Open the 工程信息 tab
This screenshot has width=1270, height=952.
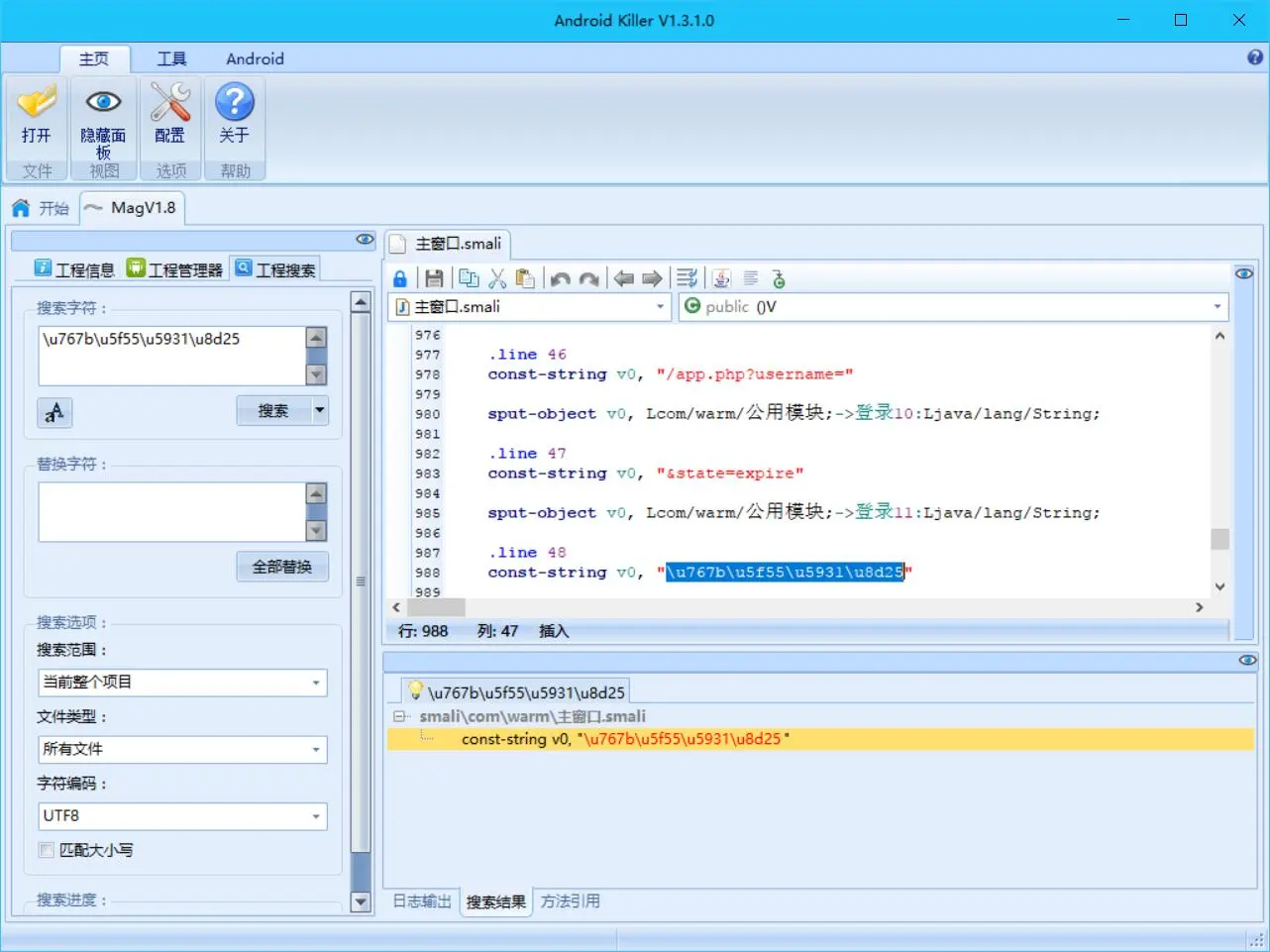[75, 268]
